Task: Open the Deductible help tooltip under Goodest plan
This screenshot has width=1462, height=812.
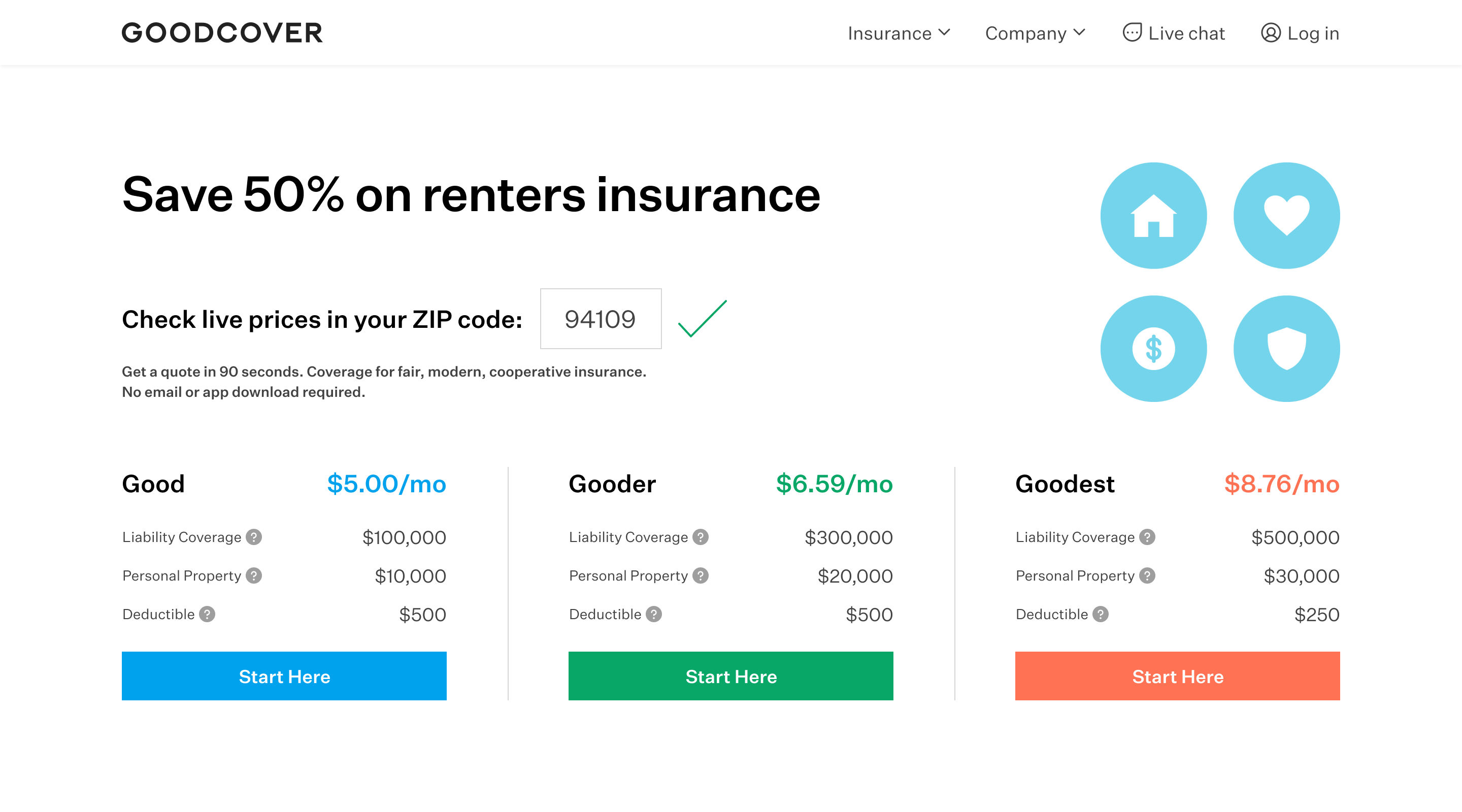Action: pos(1102,614)
